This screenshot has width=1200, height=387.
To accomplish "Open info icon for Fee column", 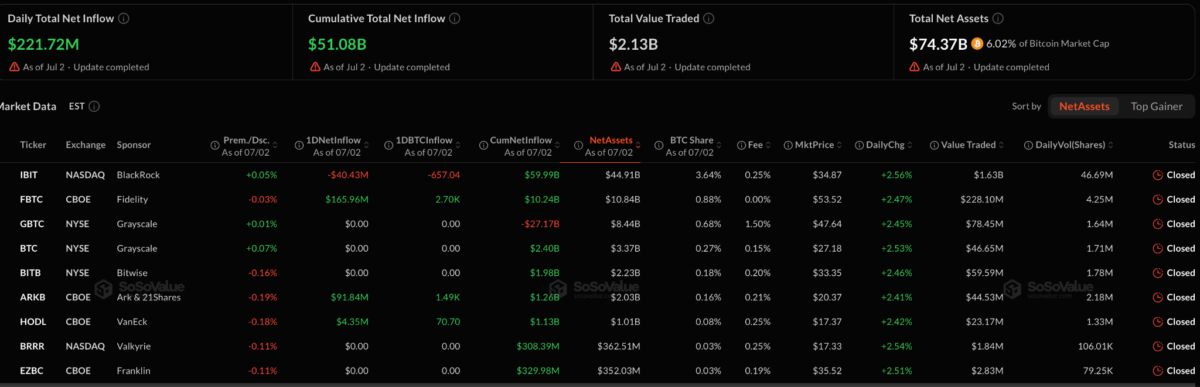I will point(740,145).
